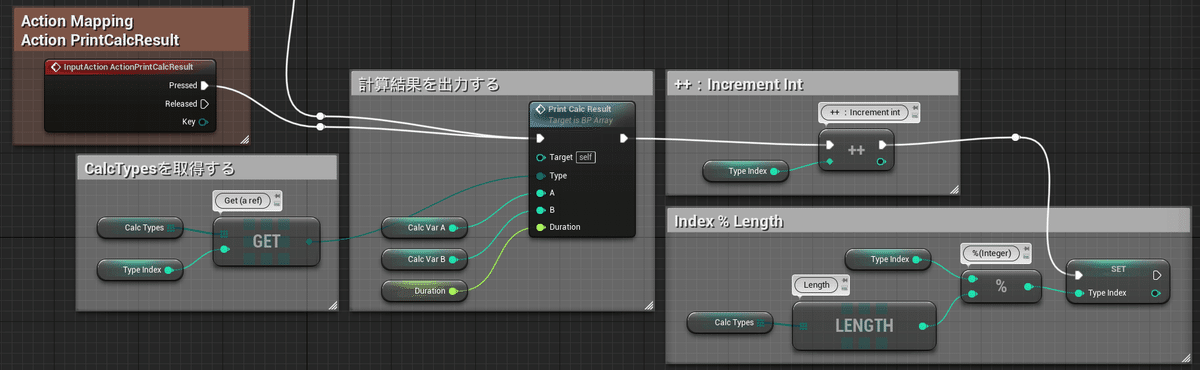Image resolution: width=1200 pixels, height=370 pixels.
Task: Click the red InputAction event icon
Action: 55,67
